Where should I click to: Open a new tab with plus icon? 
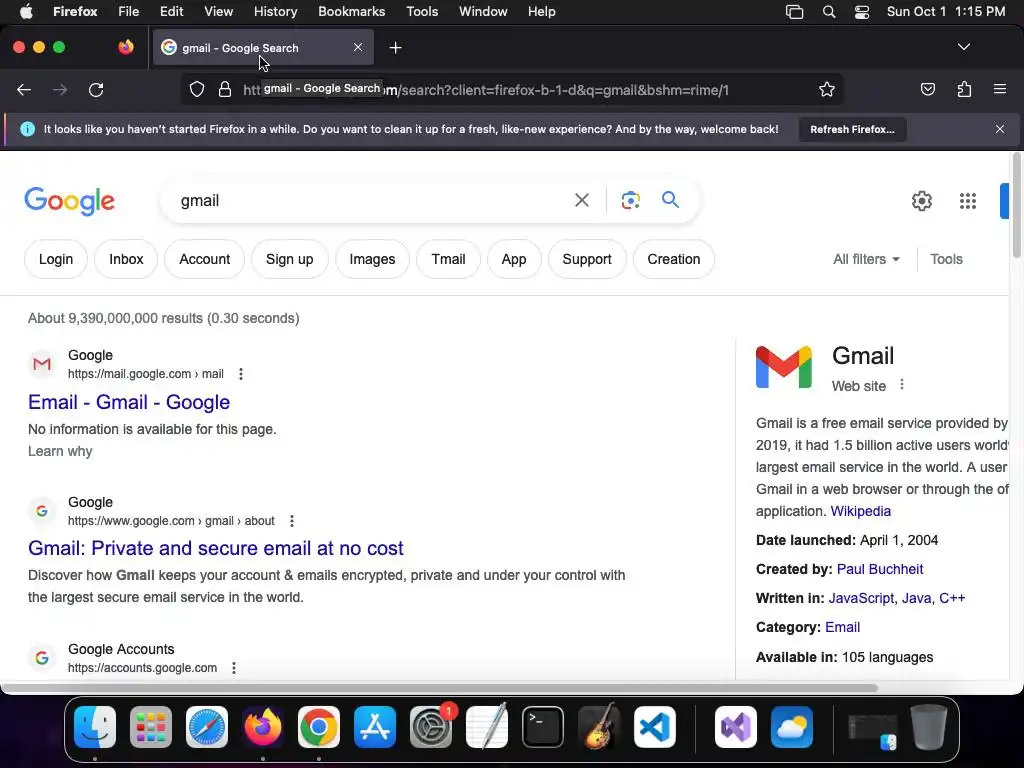pyautogui.click(x=395, y=48)
